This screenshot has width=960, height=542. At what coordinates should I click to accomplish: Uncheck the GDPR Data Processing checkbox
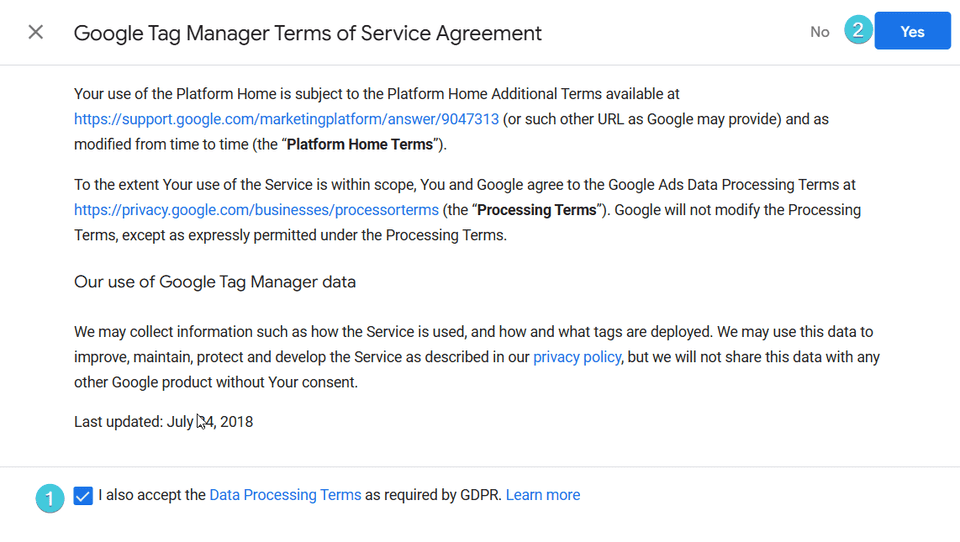tap(83, 496)
